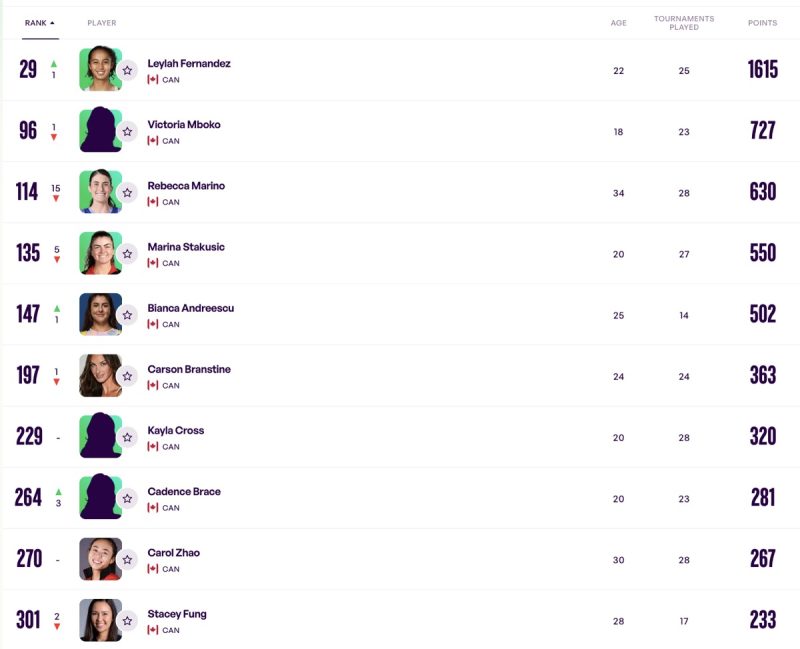The height and width of the screenshot is (649, 800).
Task: Open Carol Zhao's profile photo thumbnail
Action: 101,559
